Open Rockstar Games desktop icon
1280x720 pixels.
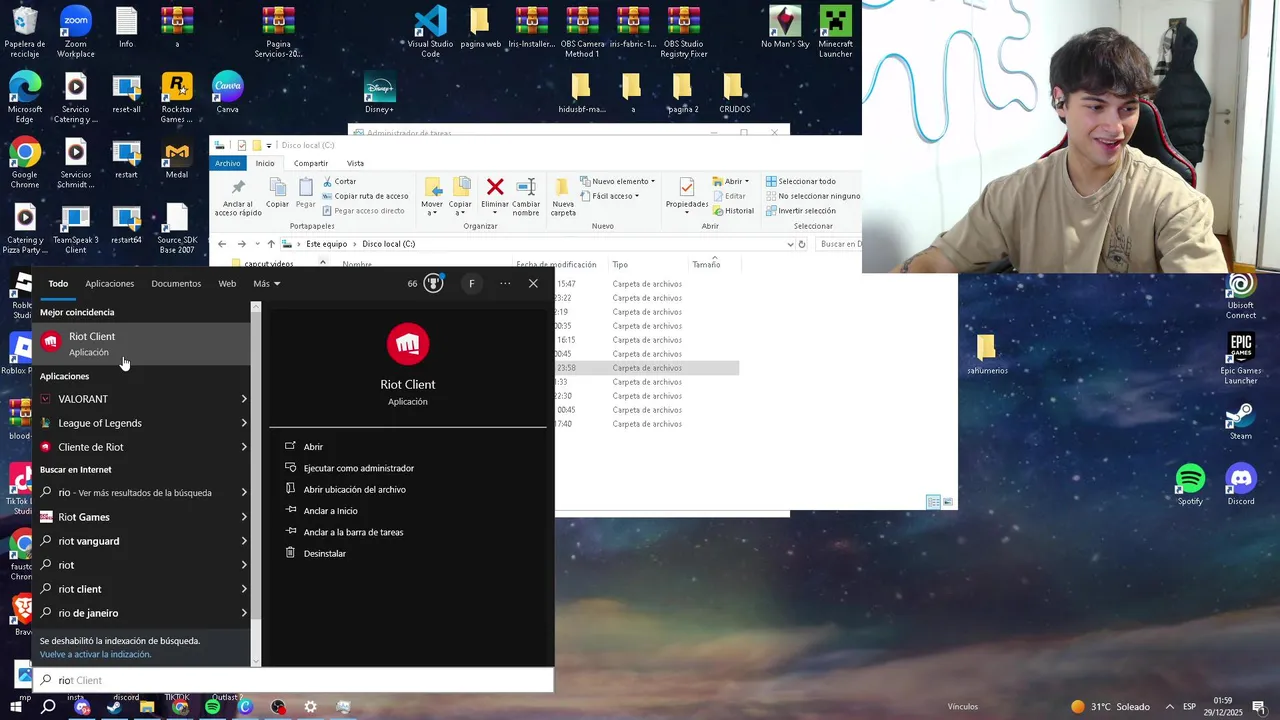[x=177, y=98]
